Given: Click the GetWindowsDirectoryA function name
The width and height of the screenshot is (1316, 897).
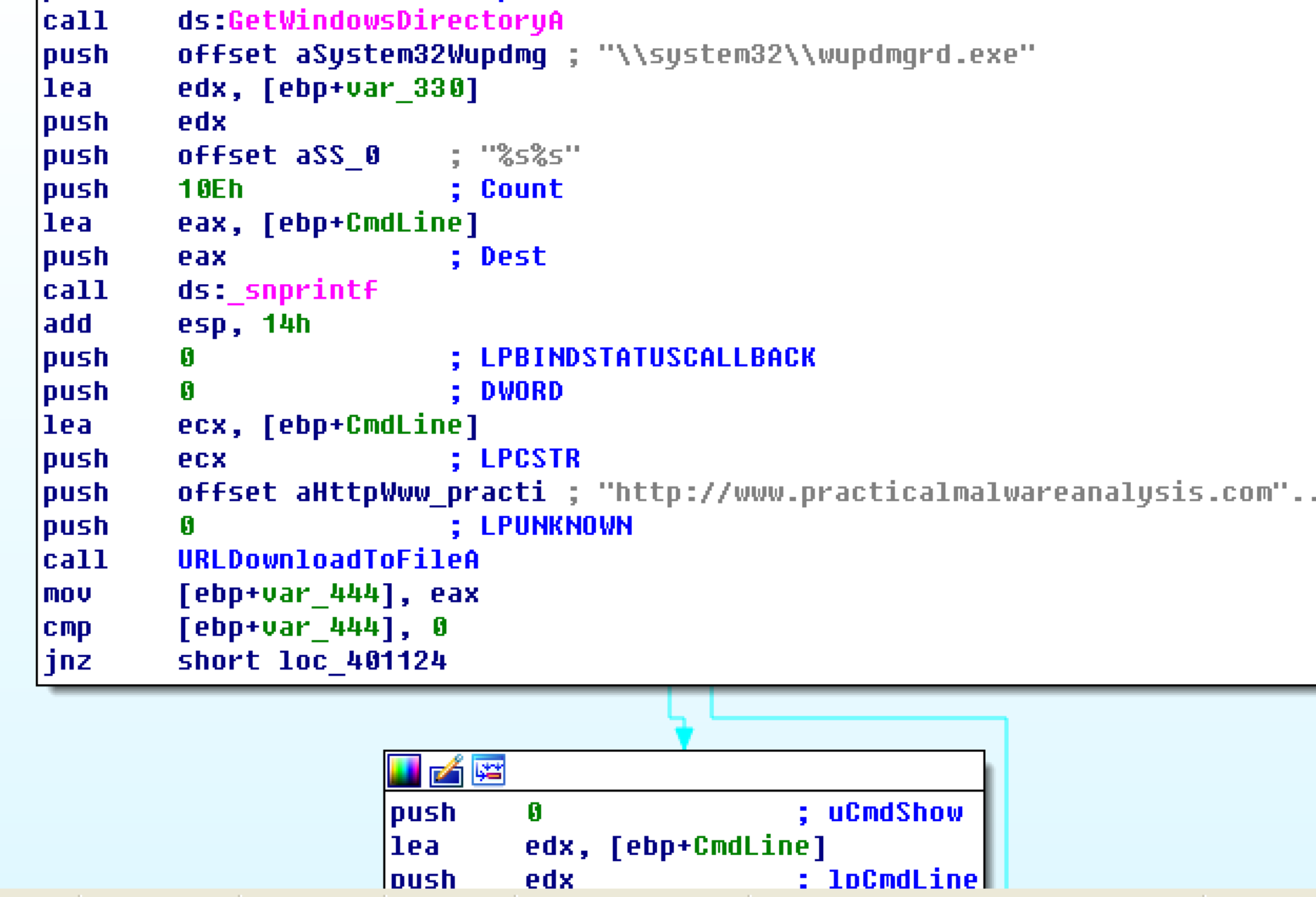Looking at the screenshot, I should click(396, 21).
